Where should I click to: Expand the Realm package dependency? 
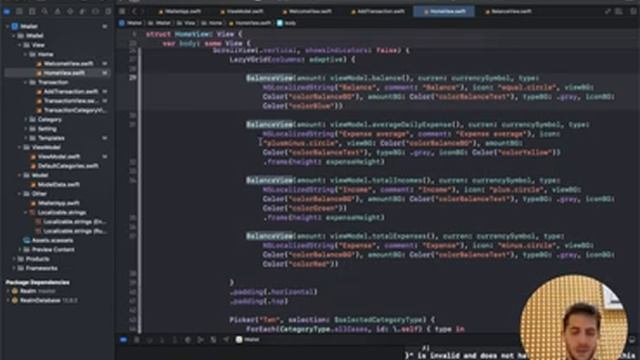click(x=8, y=291)
